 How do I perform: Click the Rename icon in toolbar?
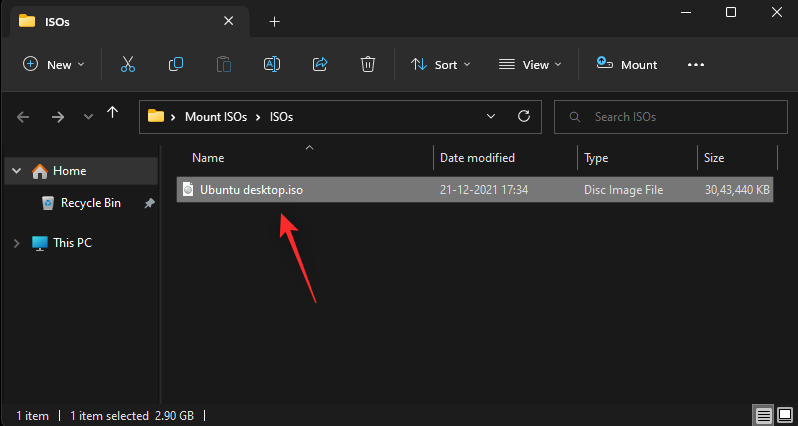point(271,64)
